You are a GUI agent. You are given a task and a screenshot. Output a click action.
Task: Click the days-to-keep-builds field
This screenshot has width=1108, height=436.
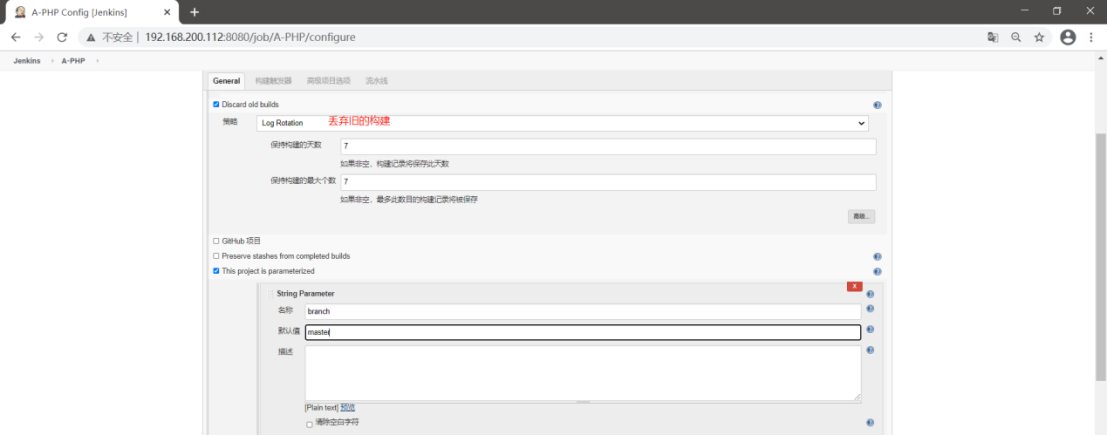tap(608, 146)
